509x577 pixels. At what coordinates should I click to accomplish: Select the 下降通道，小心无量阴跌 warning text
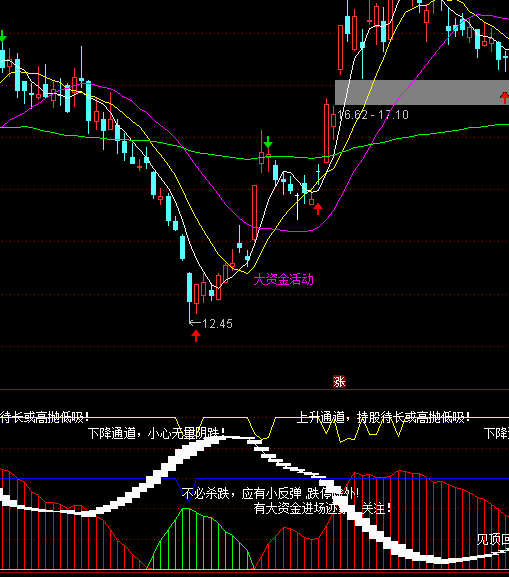pos(156,433)
